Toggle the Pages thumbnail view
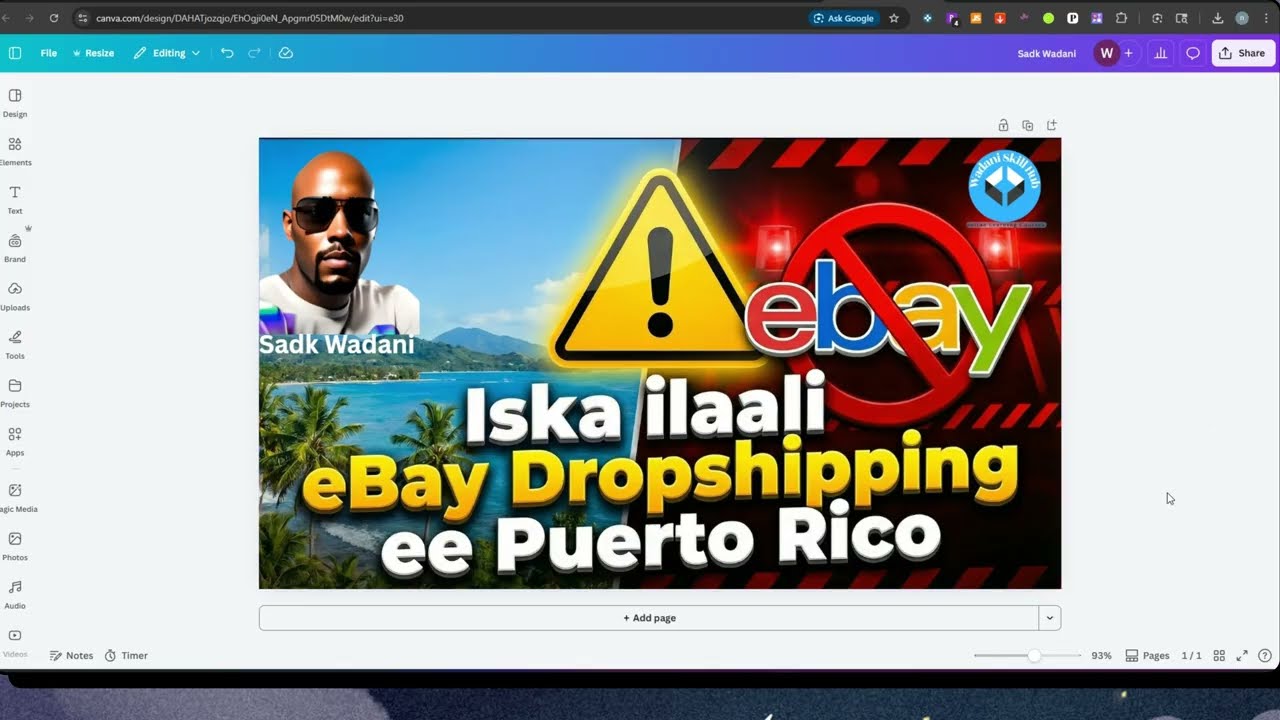The height and width of the screenshot is (720, 1280). [x=1147, y=656]
